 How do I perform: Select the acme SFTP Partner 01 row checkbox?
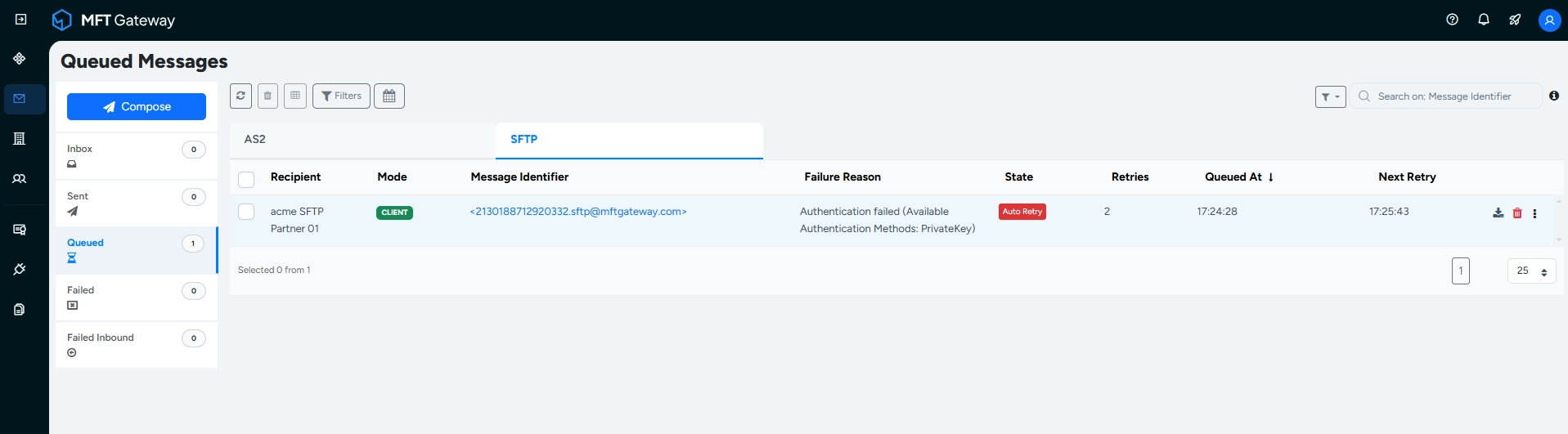point(246,212)
